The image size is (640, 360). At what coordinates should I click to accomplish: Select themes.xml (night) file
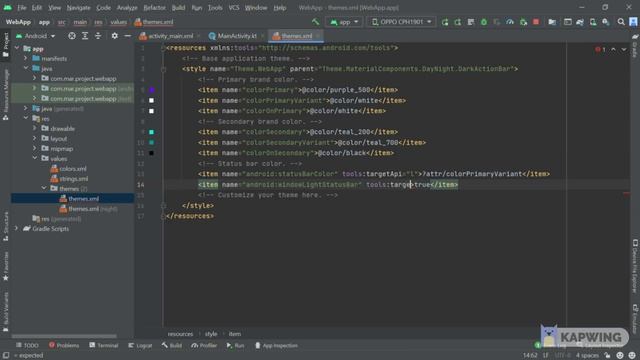89,209
